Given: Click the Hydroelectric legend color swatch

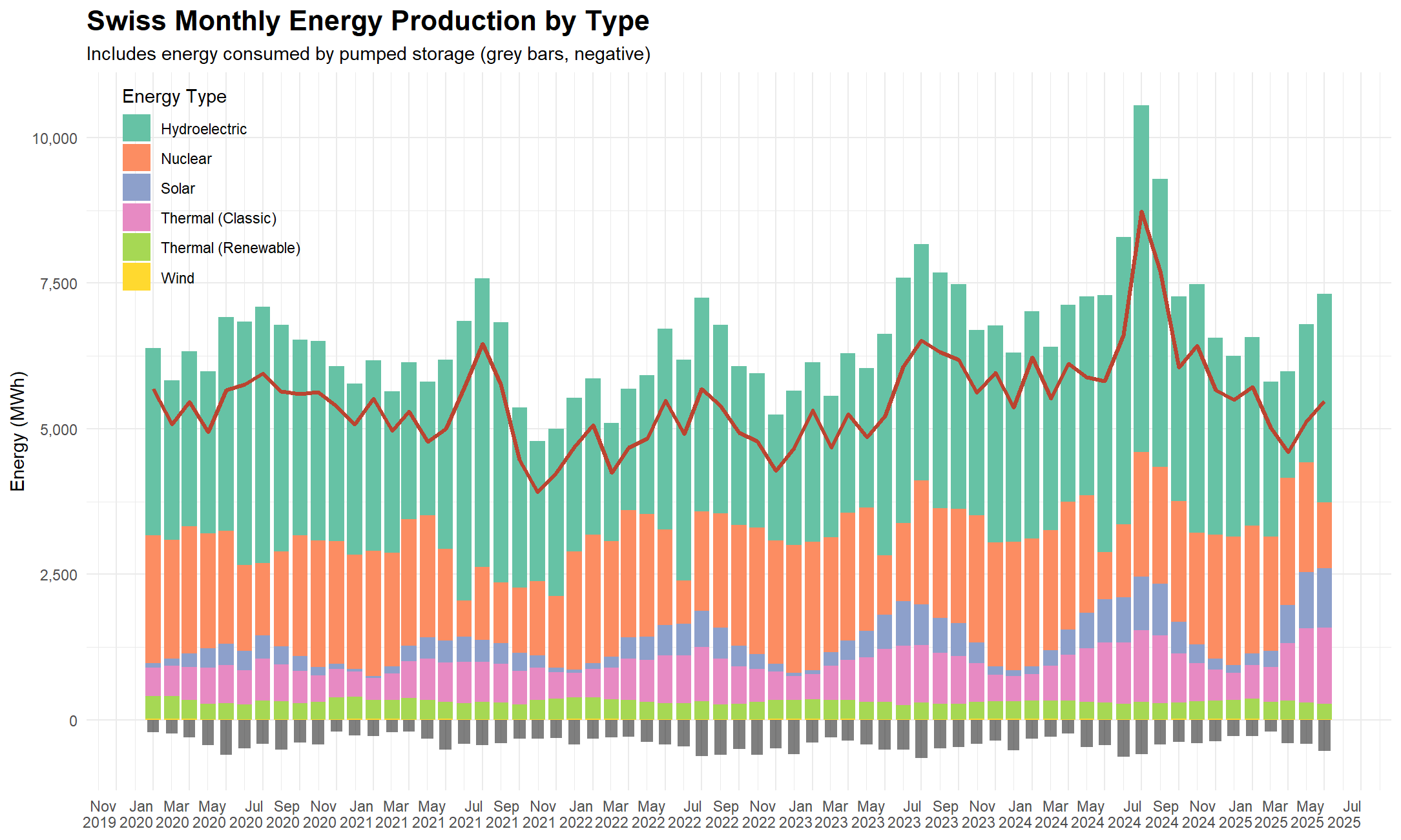Looking at the screenshot, I should pos(136,128).
